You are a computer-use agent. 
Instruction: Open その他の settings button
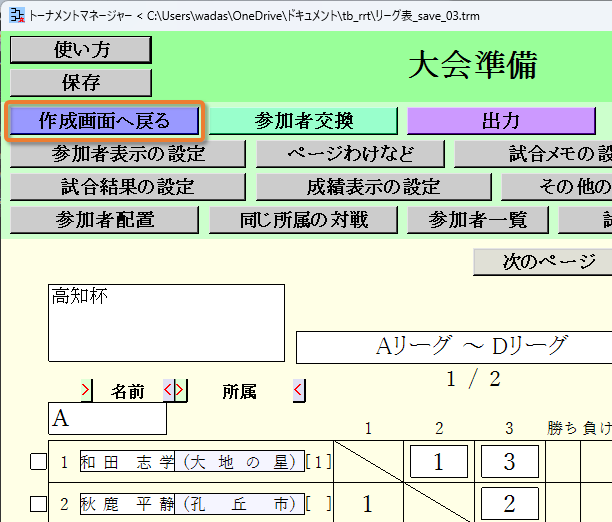557,187
